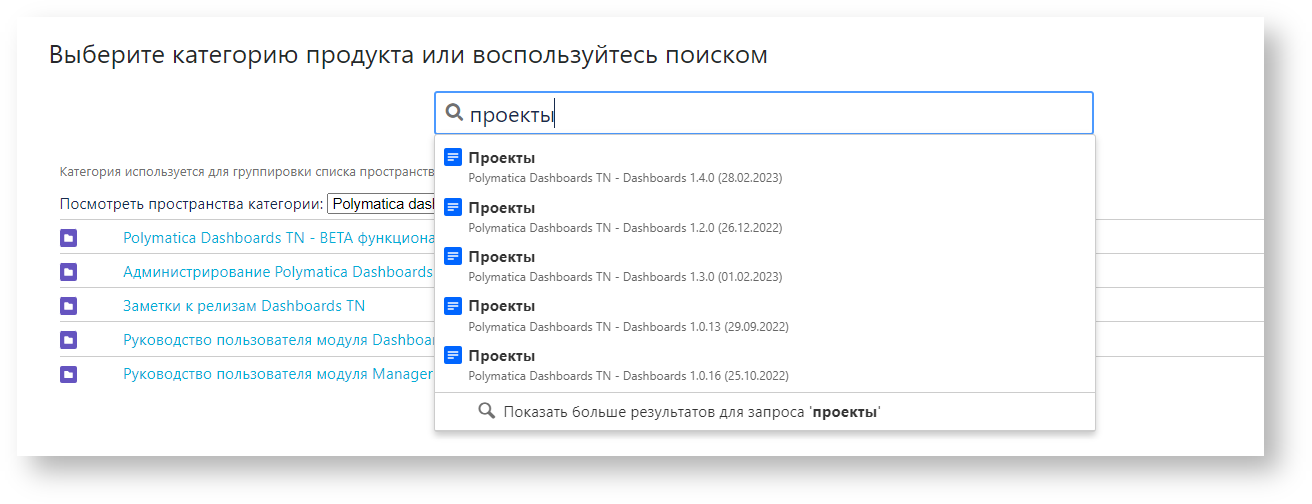Viewport: 1312px width, 504px height.
Task: Click folder icon beside Заметки к релизам
Action: [x=68, y=306]
